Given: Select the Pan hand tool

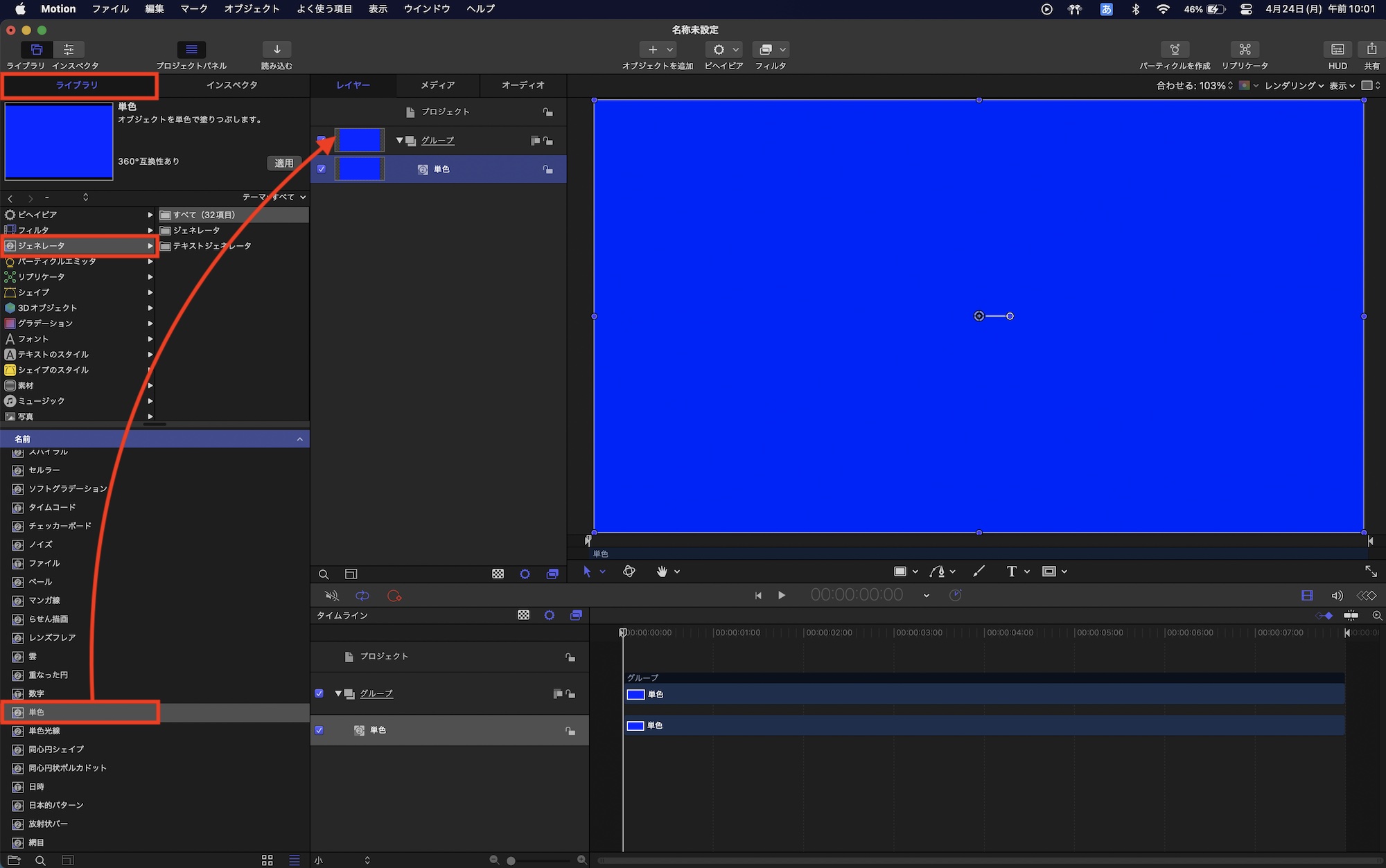Looking at the screenshot, I should coord(662,572).
